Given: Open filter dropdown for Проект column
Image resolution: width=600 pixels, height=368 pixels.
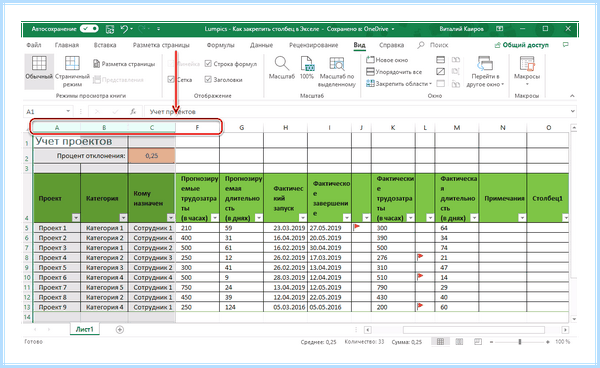Looking at the screenshot, I should [x=76, y=218].
